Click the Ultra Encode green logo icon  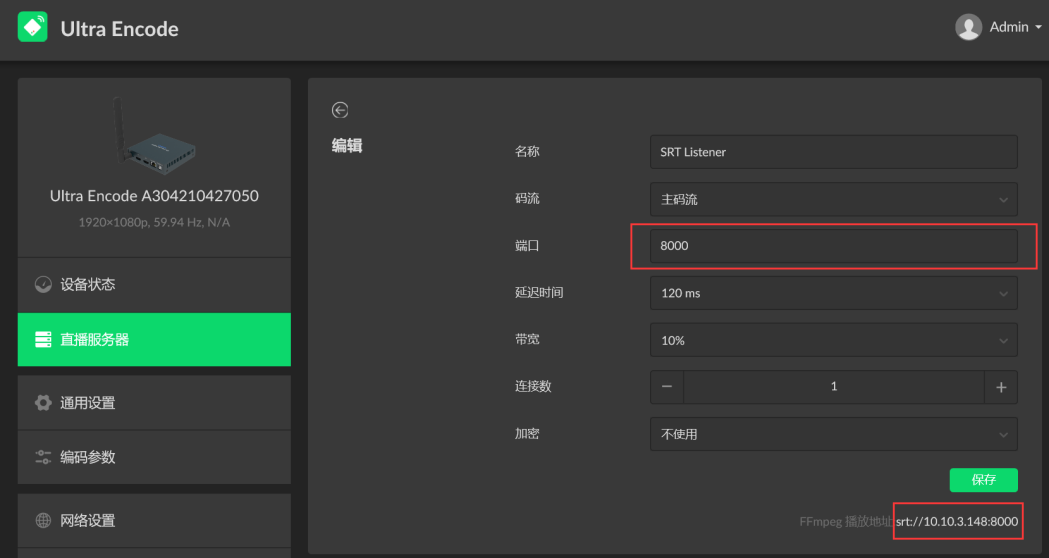click(33, 27)
